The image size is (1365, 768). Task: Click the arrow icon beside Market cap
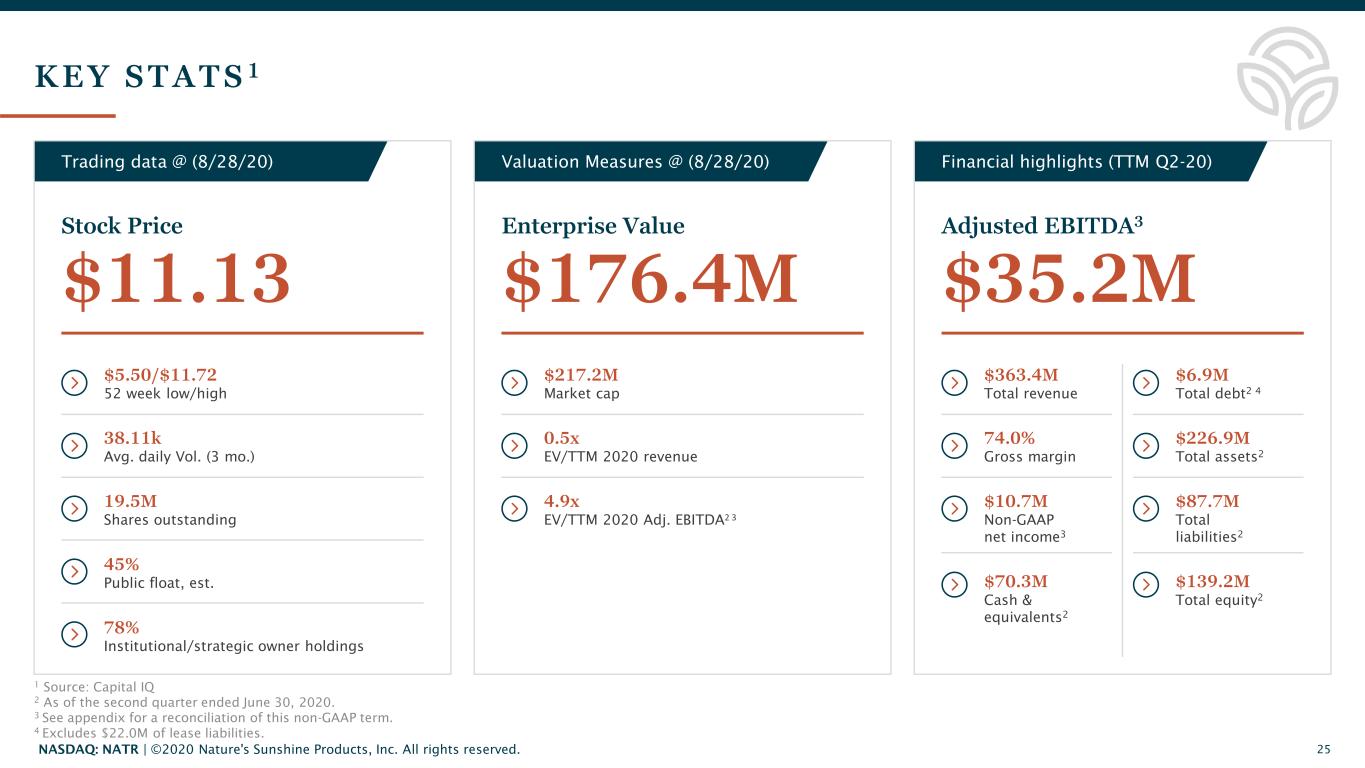[x=514, y=383]
